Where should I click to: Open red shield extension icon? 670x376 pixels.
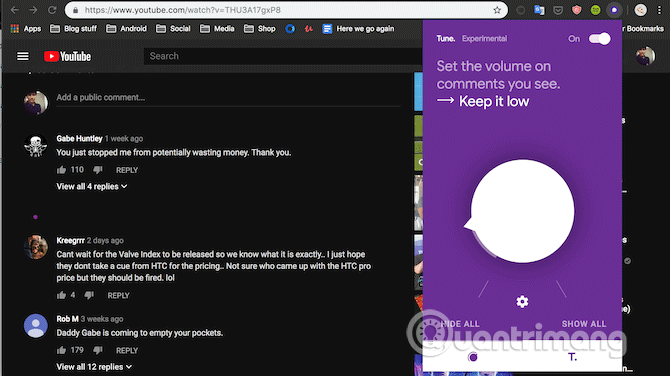pos(576,10)
